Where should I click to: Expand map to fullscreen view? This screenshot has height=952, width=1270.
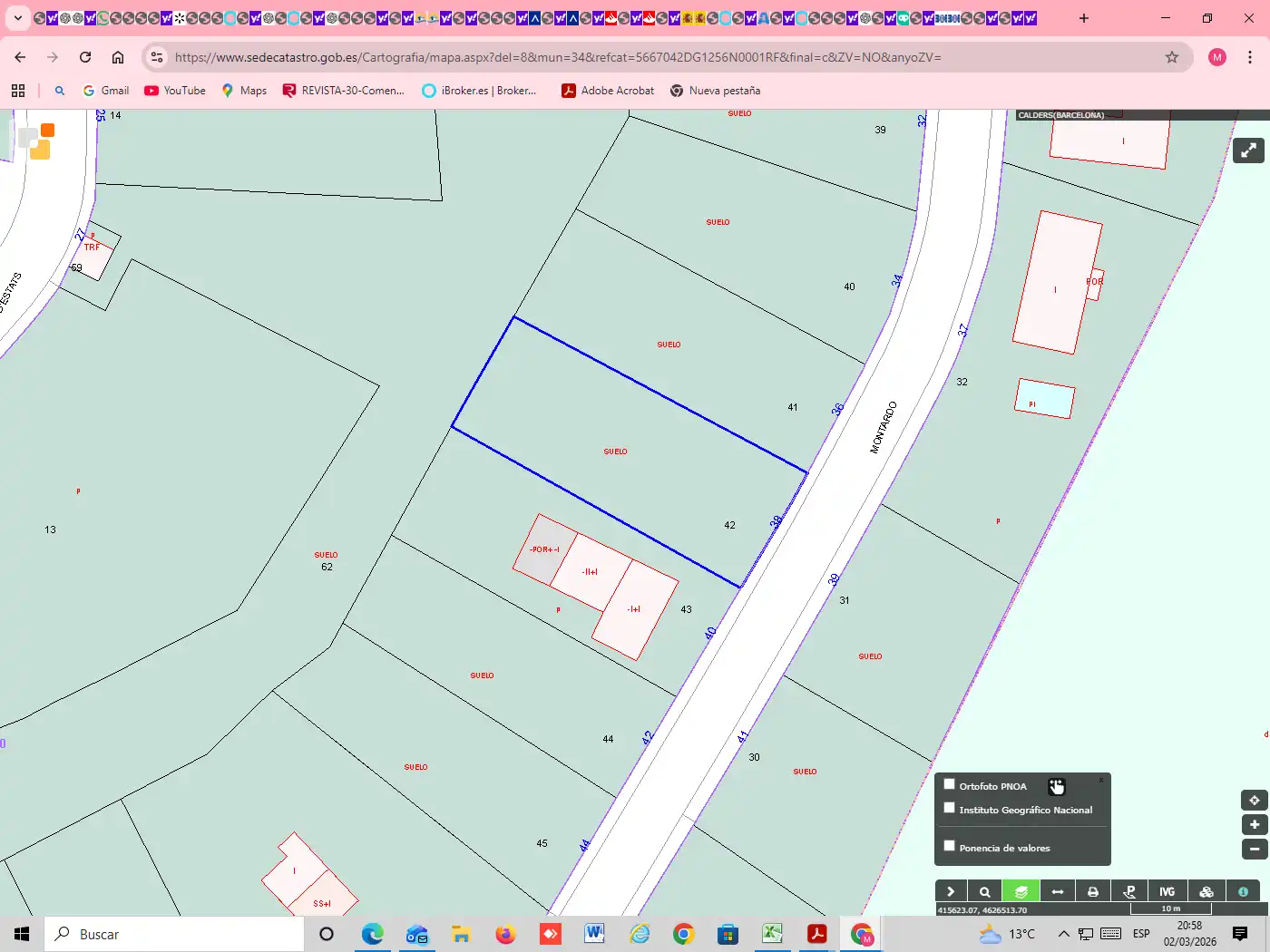point(1249,151)
